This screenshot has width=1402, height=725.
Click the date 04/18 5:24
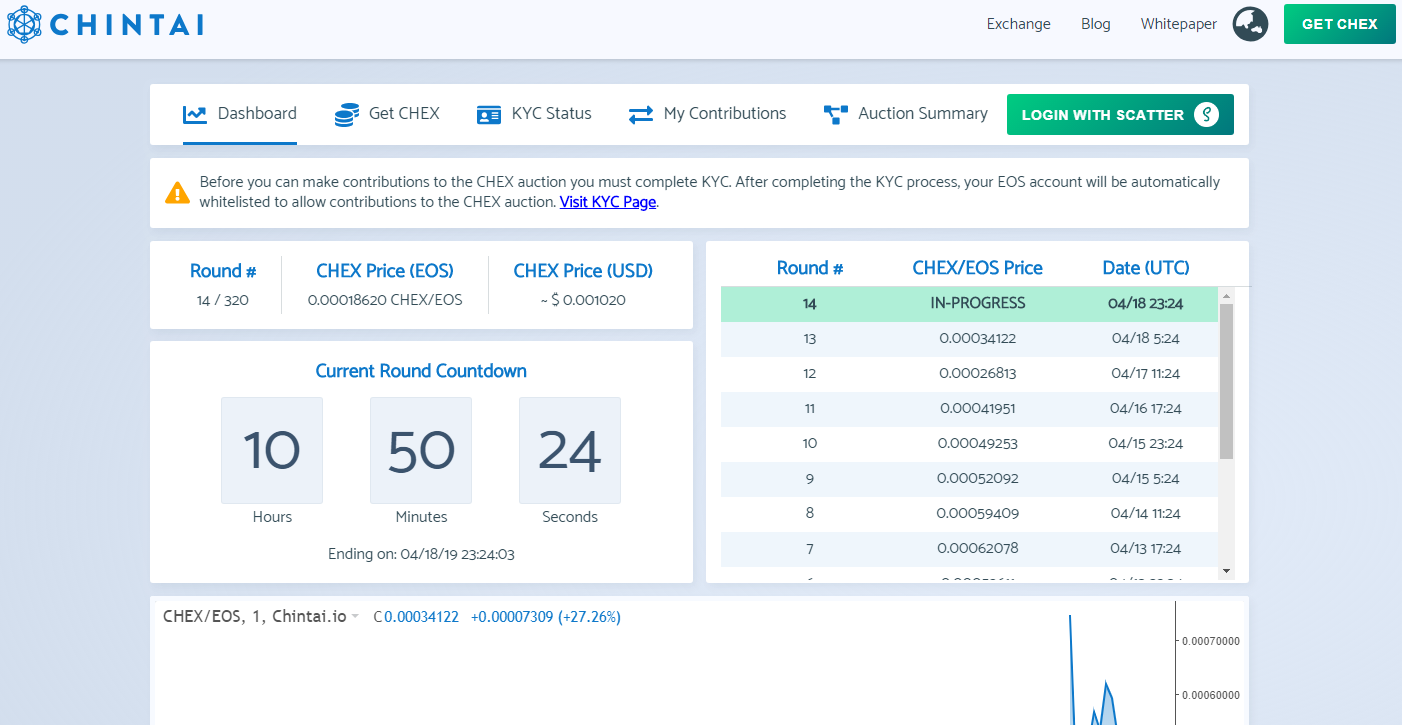click(x=1146, y=338)
